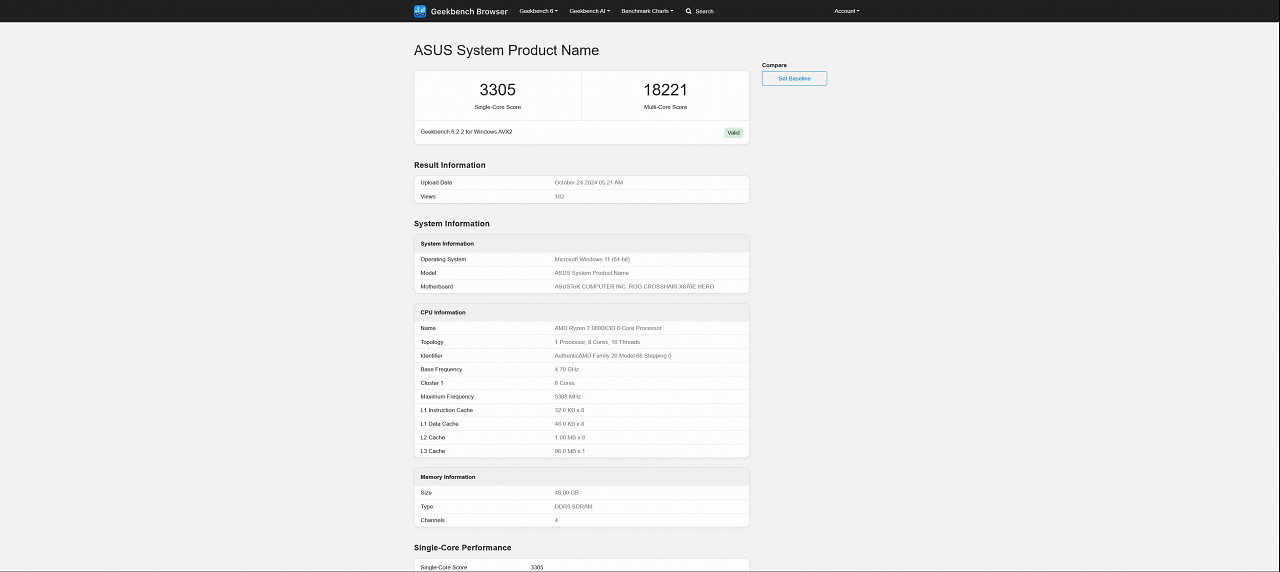Click the maximum frequency 5308 MHz value

click(568, 397)
